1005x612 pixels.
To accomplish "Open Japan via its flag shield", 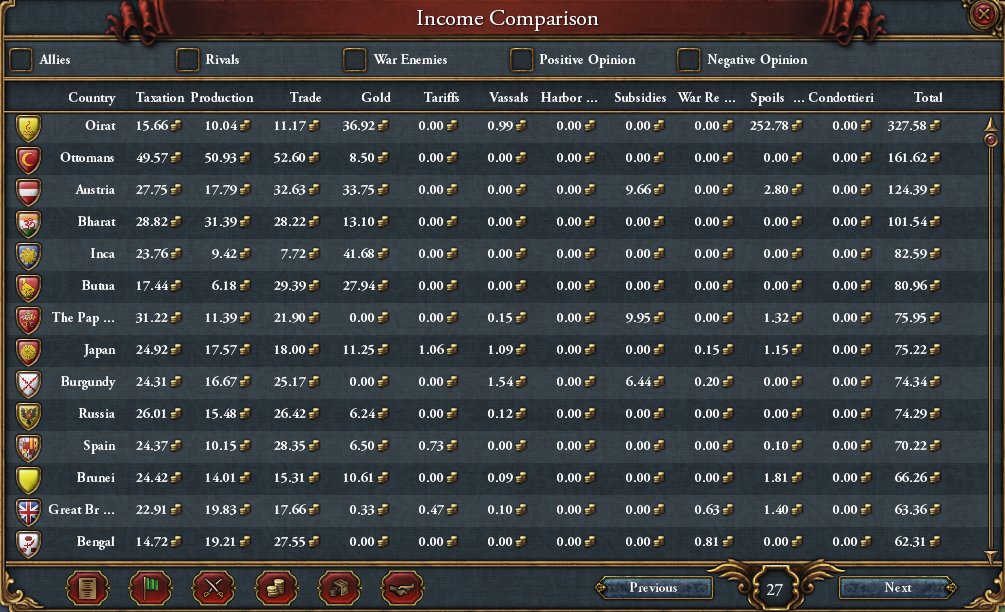I will (x=28, y=352).
